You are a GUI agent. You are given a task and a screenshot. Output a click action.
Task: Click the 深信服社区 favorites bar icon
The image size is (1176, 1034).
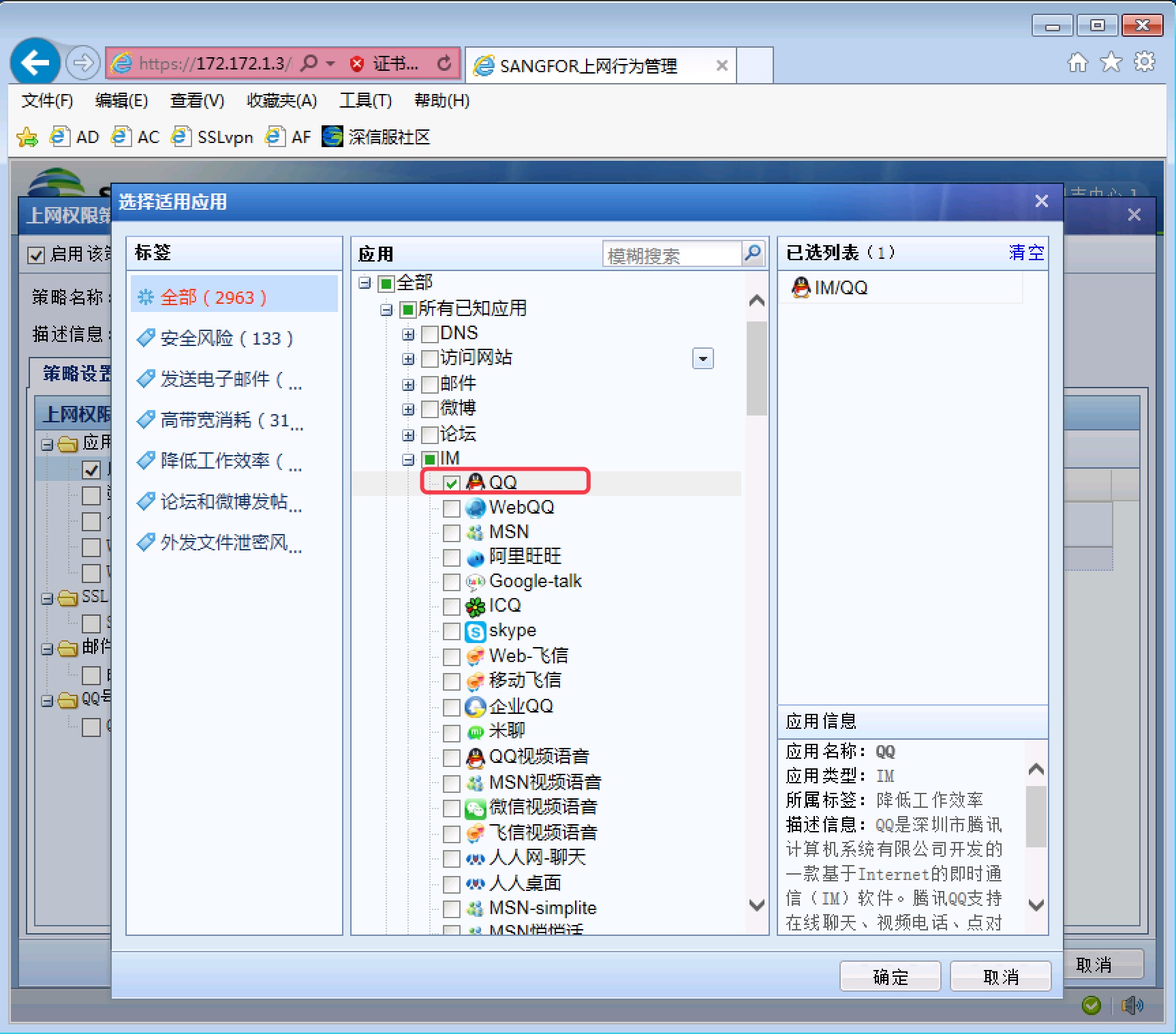point(332,137)
